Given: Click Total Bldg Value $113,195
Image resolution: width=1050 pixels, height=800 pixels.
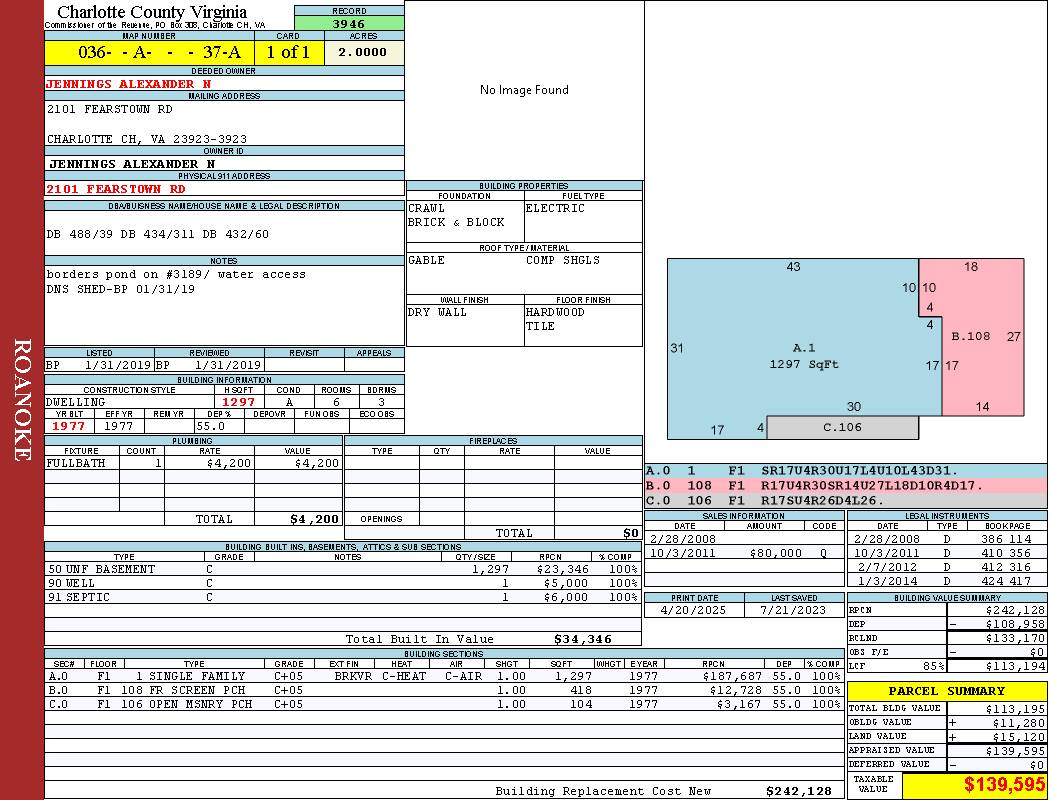Looking at the screenshot, I should click(1015, 709).
